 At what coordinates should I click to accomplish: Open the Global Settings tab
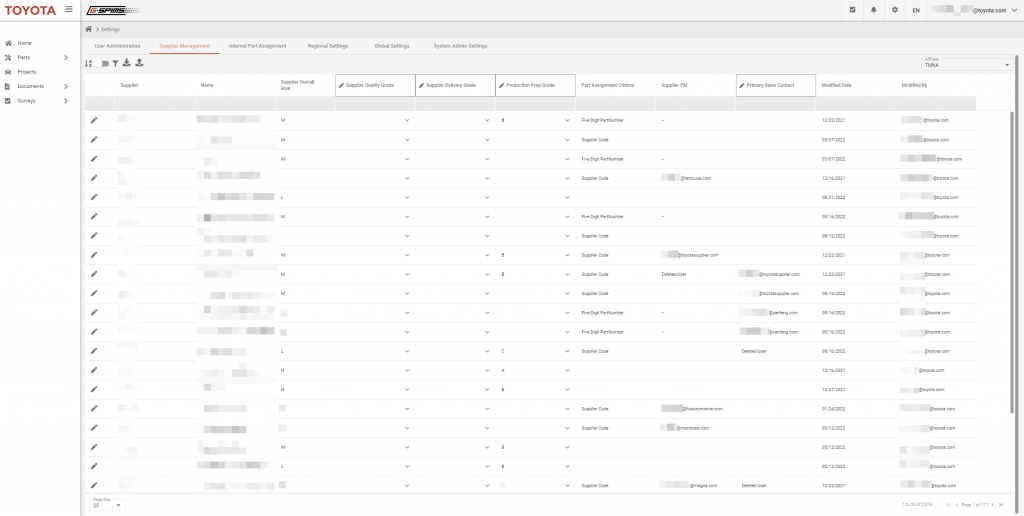click(392, 46)
